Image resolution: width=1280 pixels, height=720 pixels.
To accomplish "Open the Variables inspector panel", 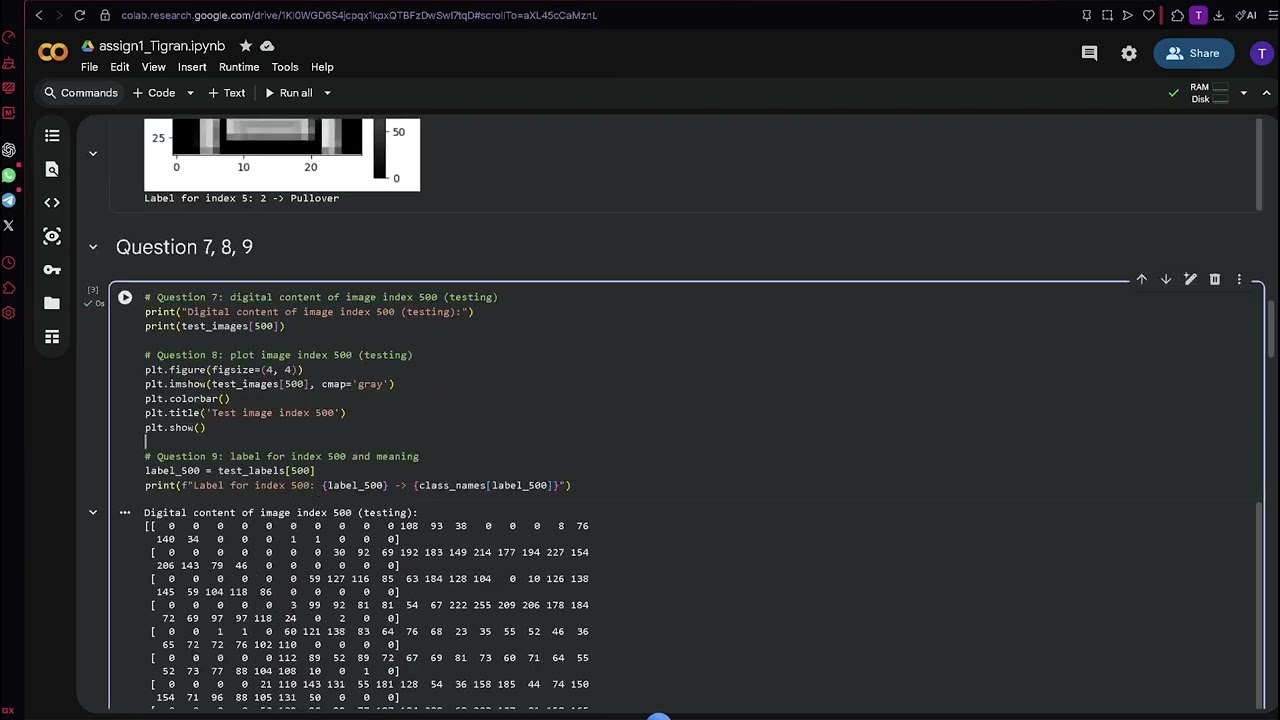I will 52,236.
